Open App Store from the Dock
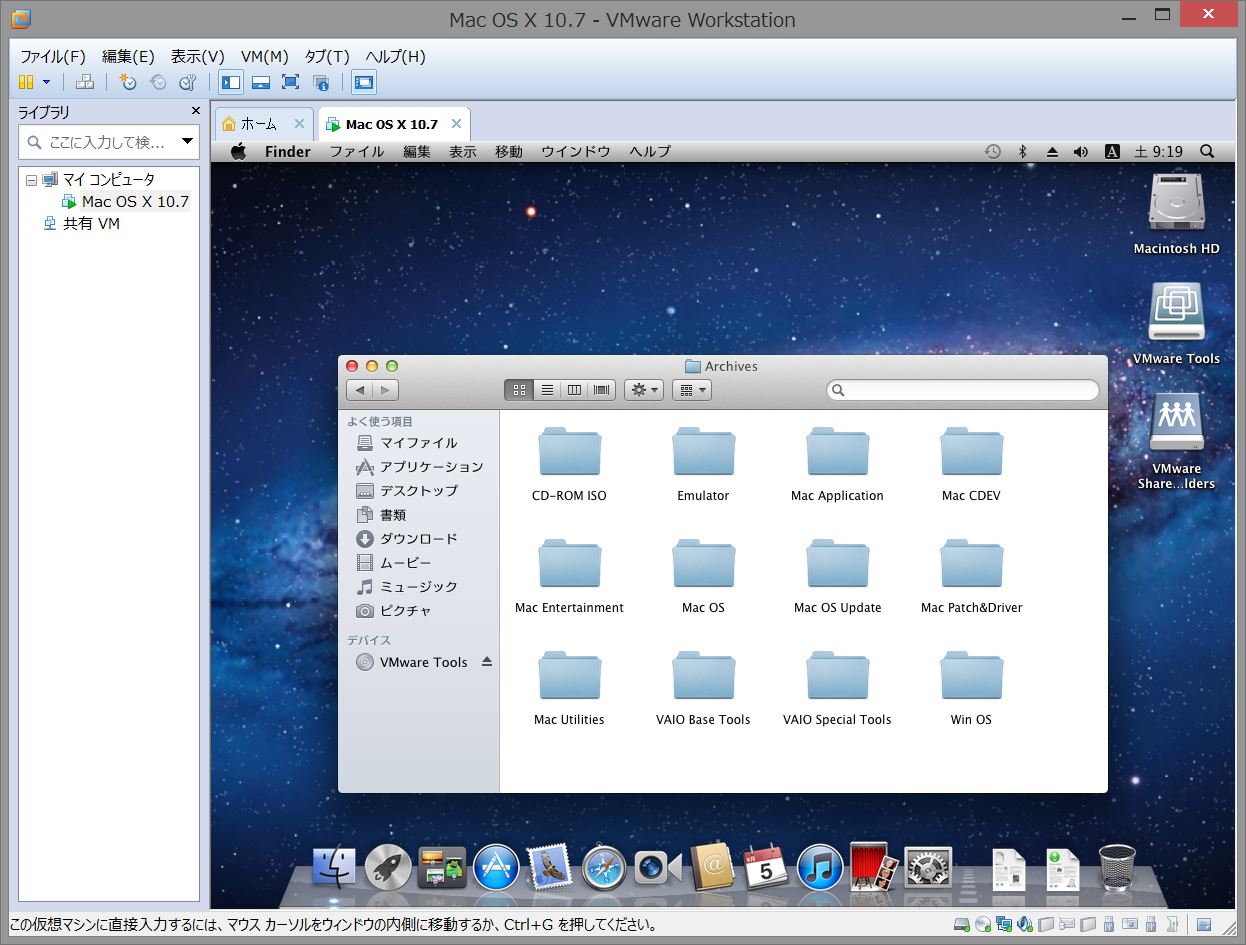The image size is (1246, 945). pyautogui.click(x=496, y=866)
